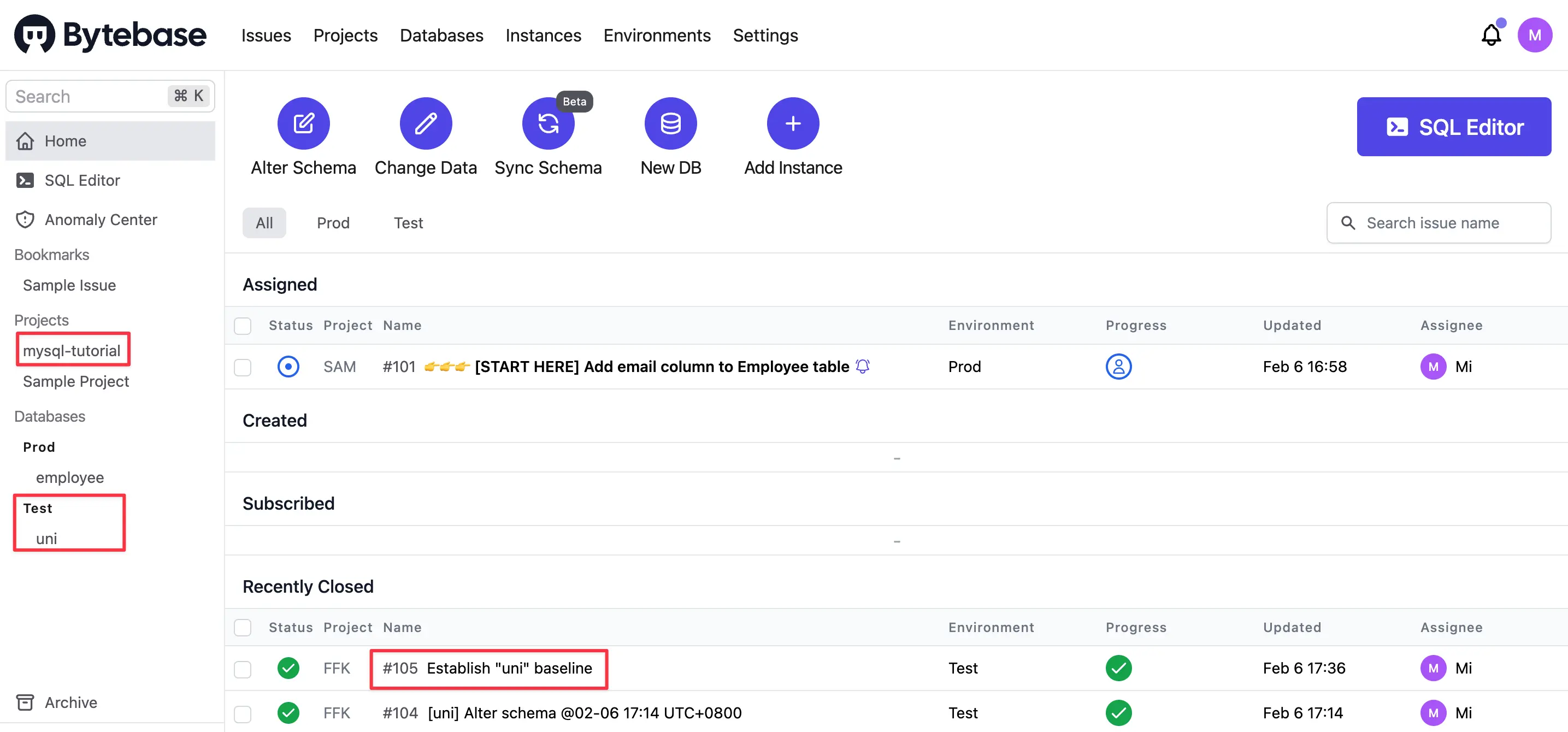1568x732 pixels.
Task: Open the mysql-tutorial project
Action: click(72, 351)
